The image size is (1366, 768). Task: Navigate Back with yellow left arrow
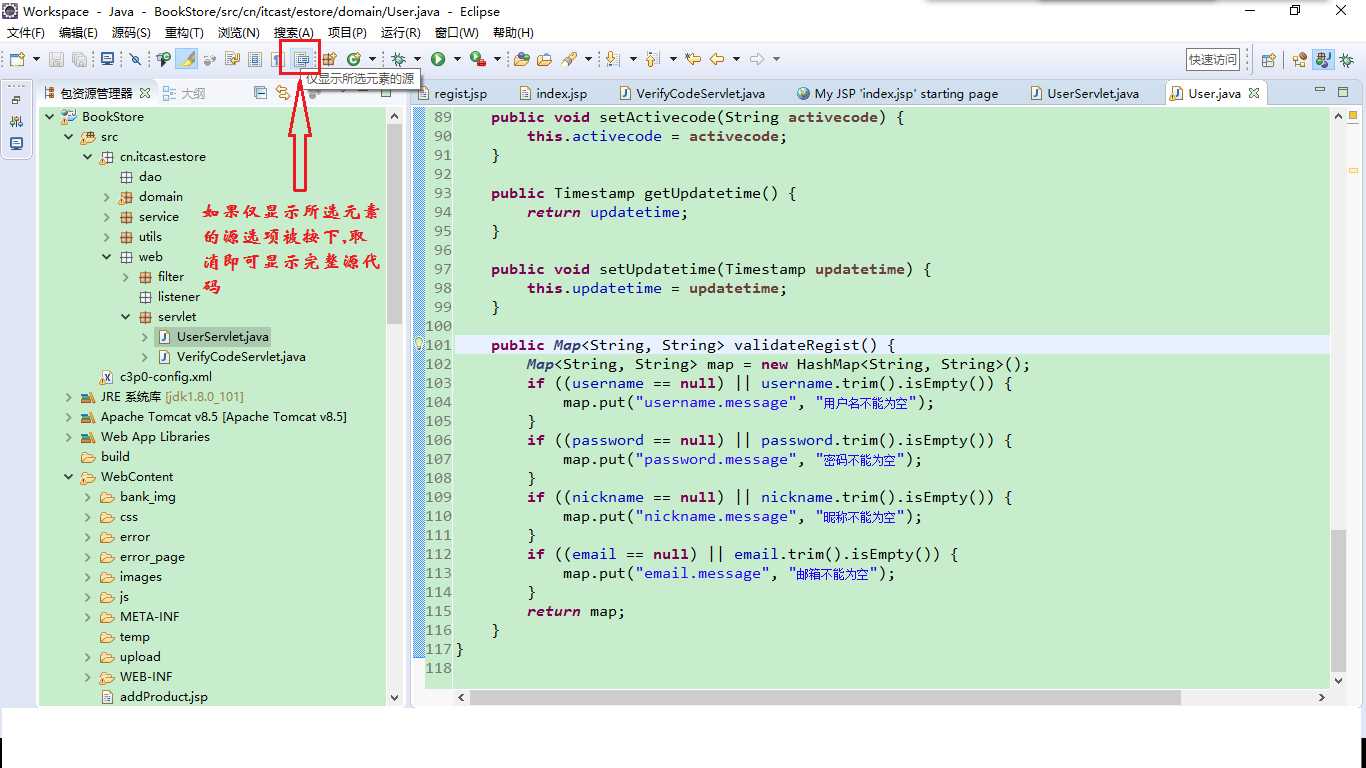pyautogui.click(x=716, y=59)
